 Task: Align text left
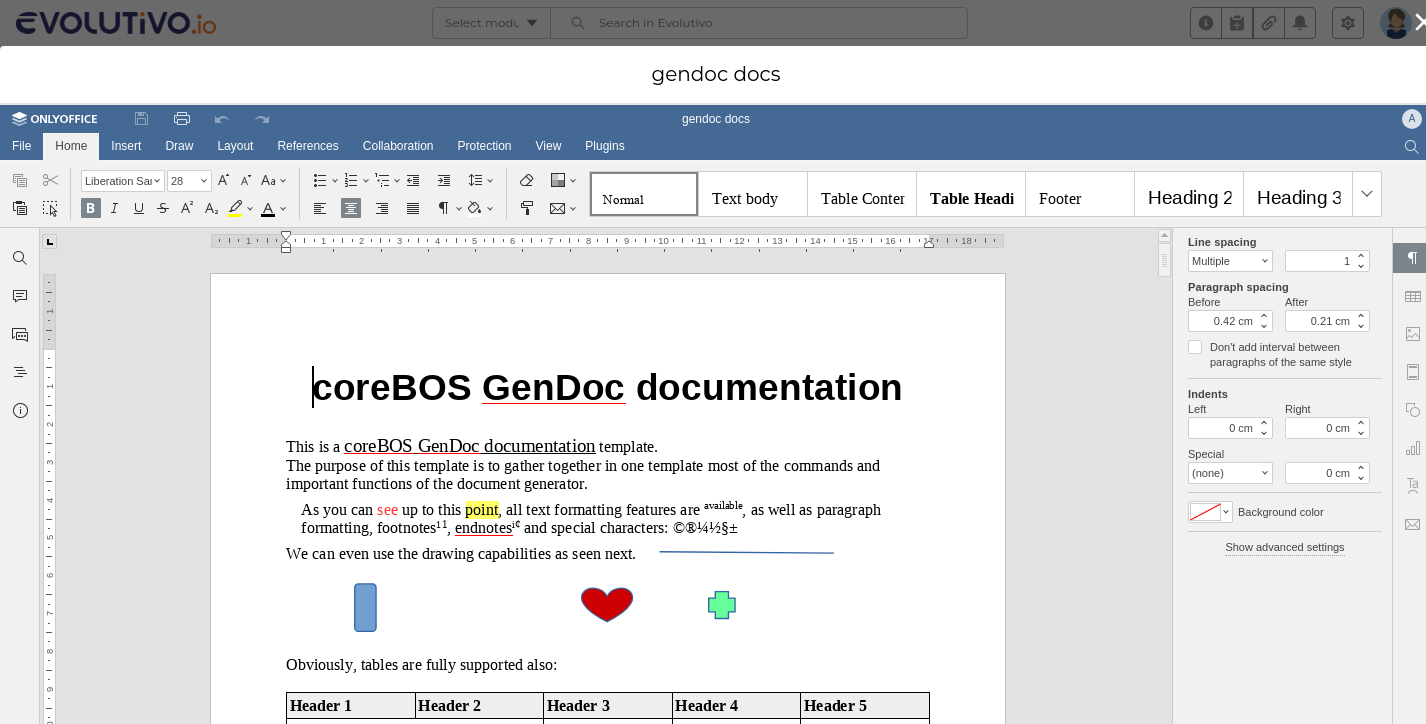pyautogui.click(x=320, y=208)
